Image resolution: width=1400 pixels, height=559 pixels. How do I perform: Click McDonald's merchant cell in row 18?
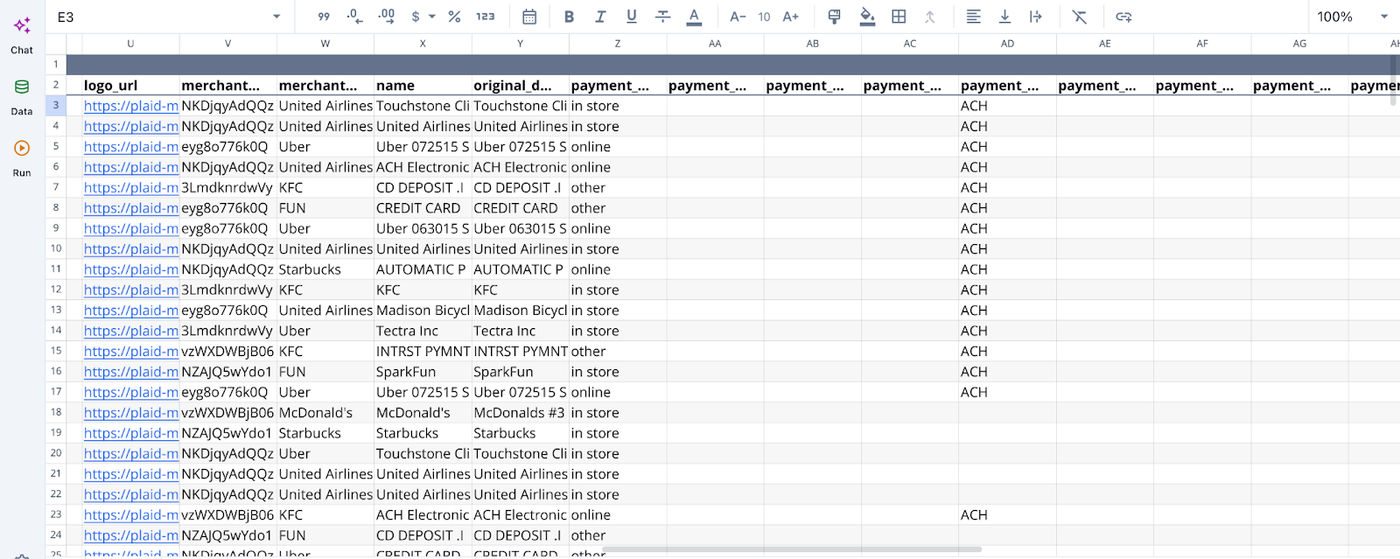[326, 413]
